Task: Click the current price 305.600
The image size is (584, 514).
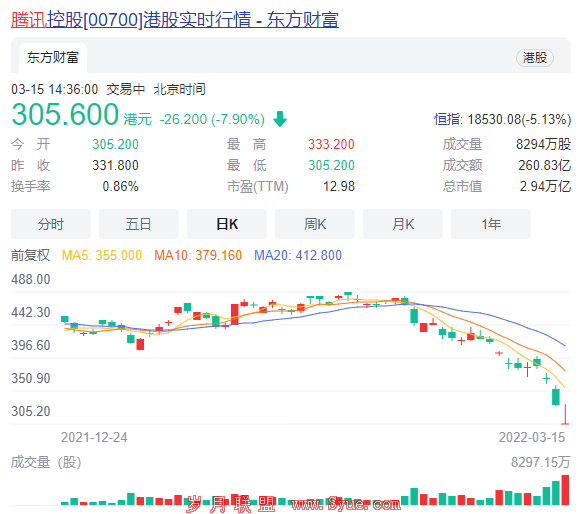Action: [65, 114]
